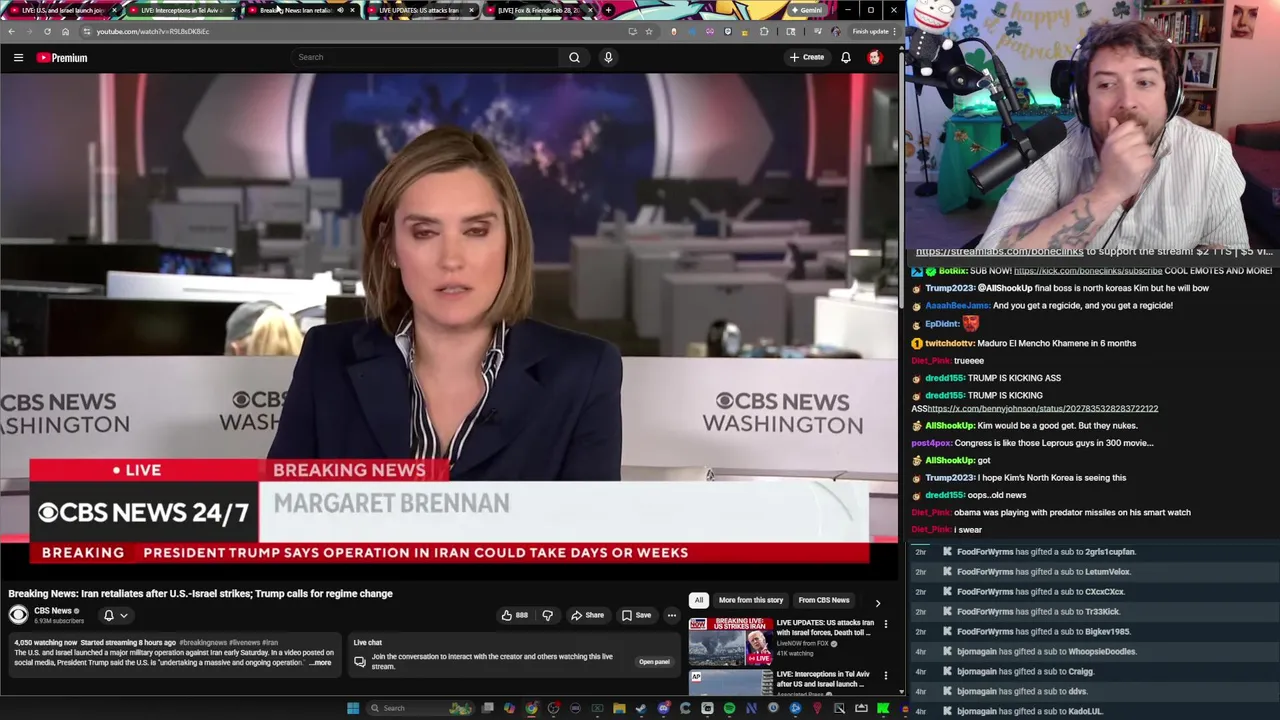
Task: Close the 'LIVE UPDATES: US attacks' tab
Action: tap(471, 10)
